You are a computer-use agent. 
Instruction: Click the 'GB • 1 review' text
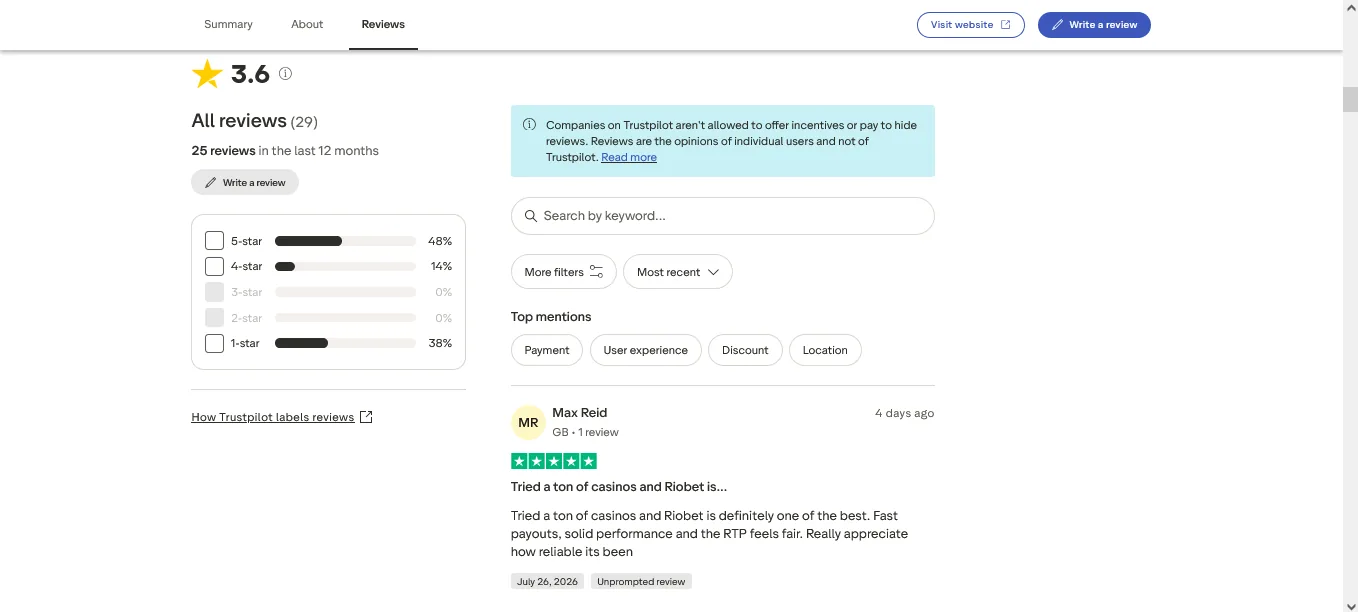[x=585, y=432]
